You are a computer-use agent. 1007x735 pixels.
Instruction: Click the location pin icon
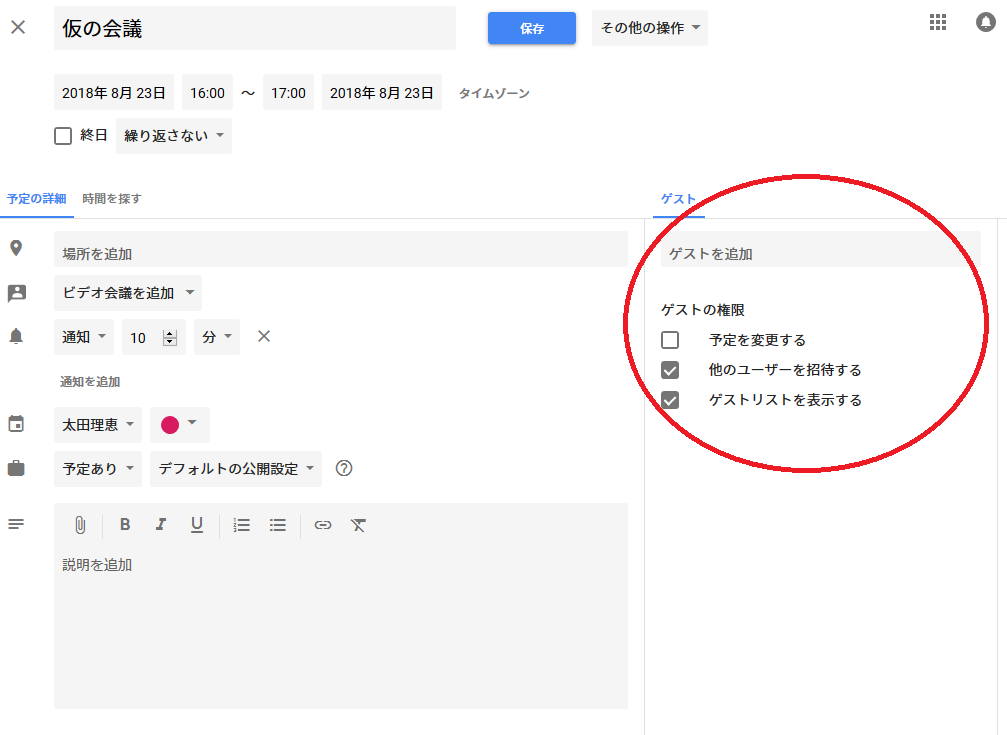click(16, 249)
